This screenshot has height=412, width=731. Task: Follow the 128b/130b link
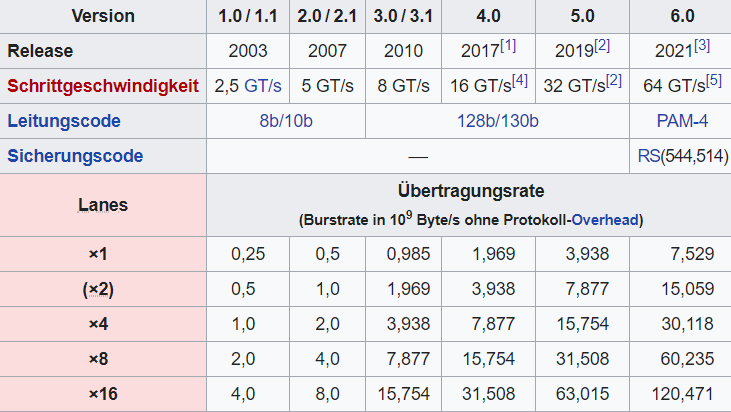[x=497, y=121]
